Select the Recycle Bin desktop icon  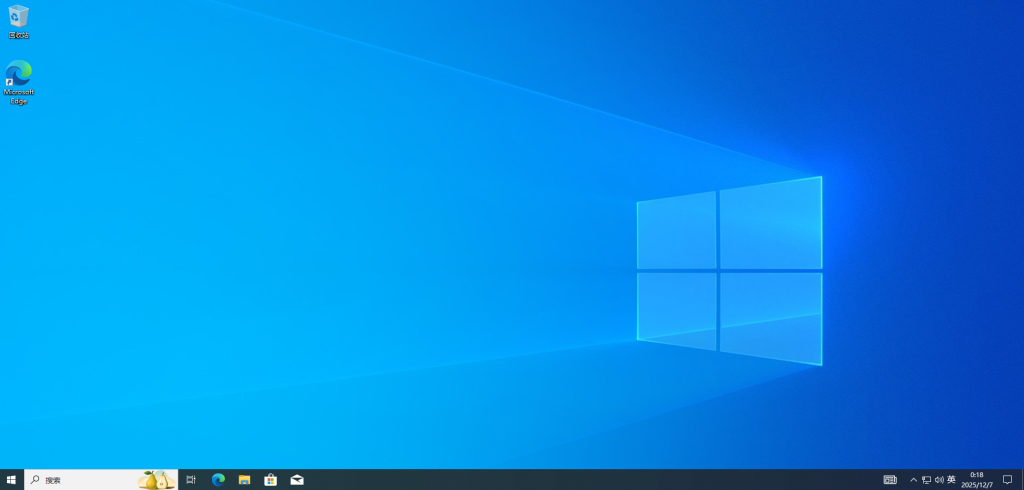click(x=18, y=18)
